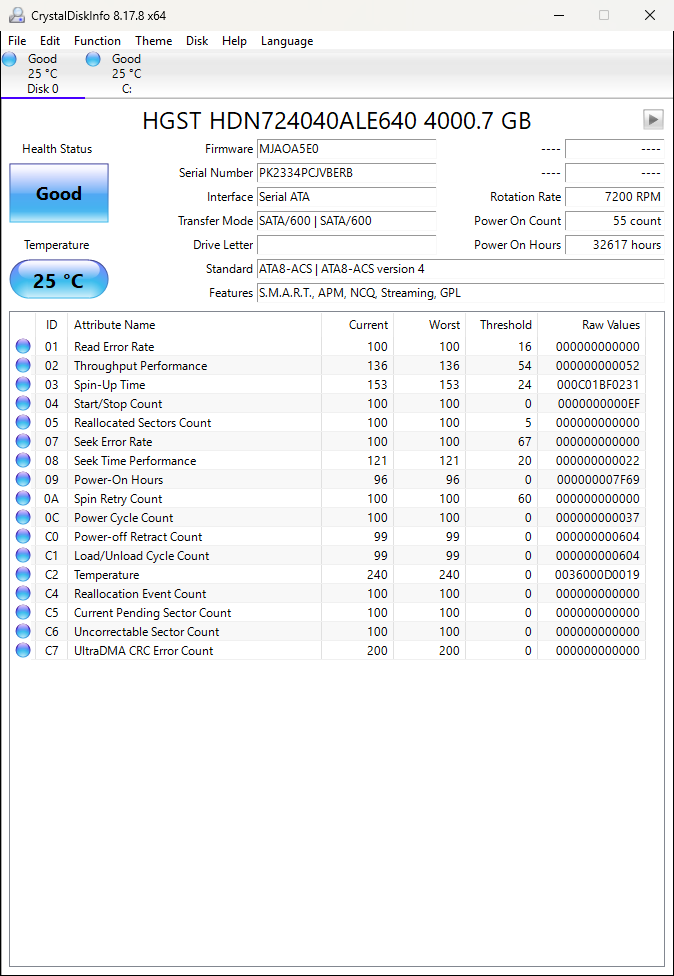
Task: Click the 25 °C temperature button
Action: (x=59, y=280)
